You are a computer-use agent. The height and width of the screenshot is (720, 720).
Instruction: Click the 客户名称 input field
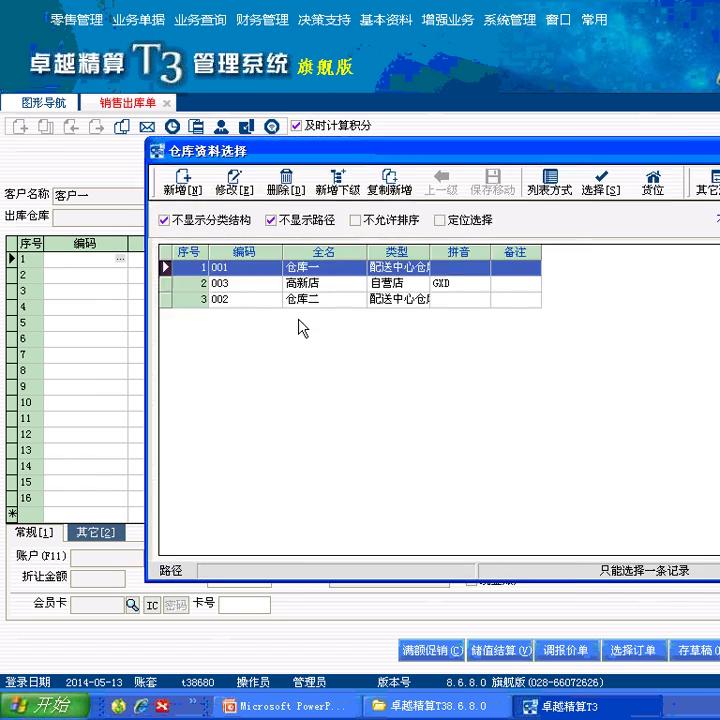[x=99, y=196]
